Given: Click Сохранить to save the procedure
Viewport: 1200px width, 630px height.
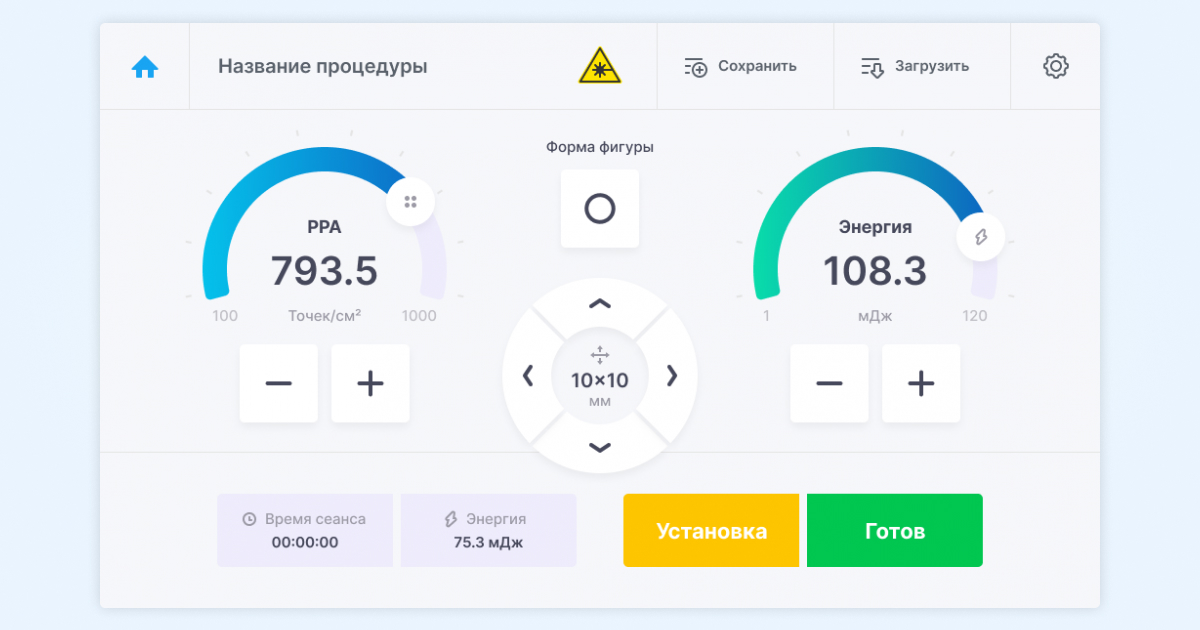Looking at the screenshot, I should 741,67.
